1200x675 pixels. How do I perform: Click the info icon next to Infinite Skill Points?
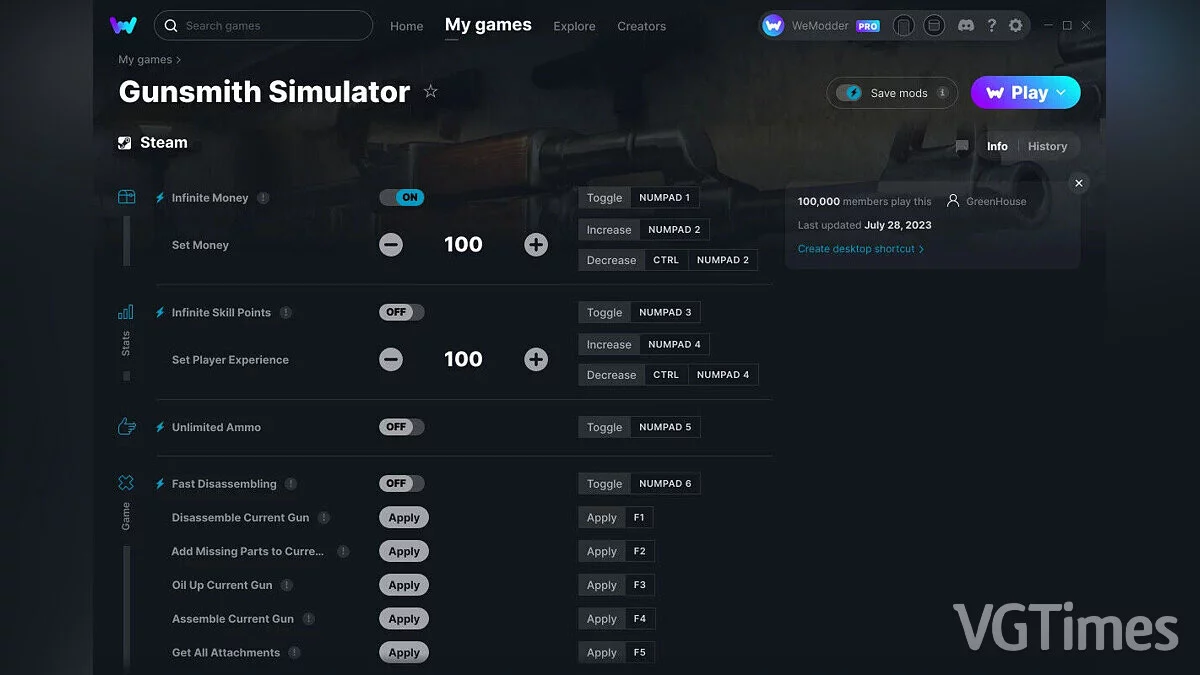[286, 313]
